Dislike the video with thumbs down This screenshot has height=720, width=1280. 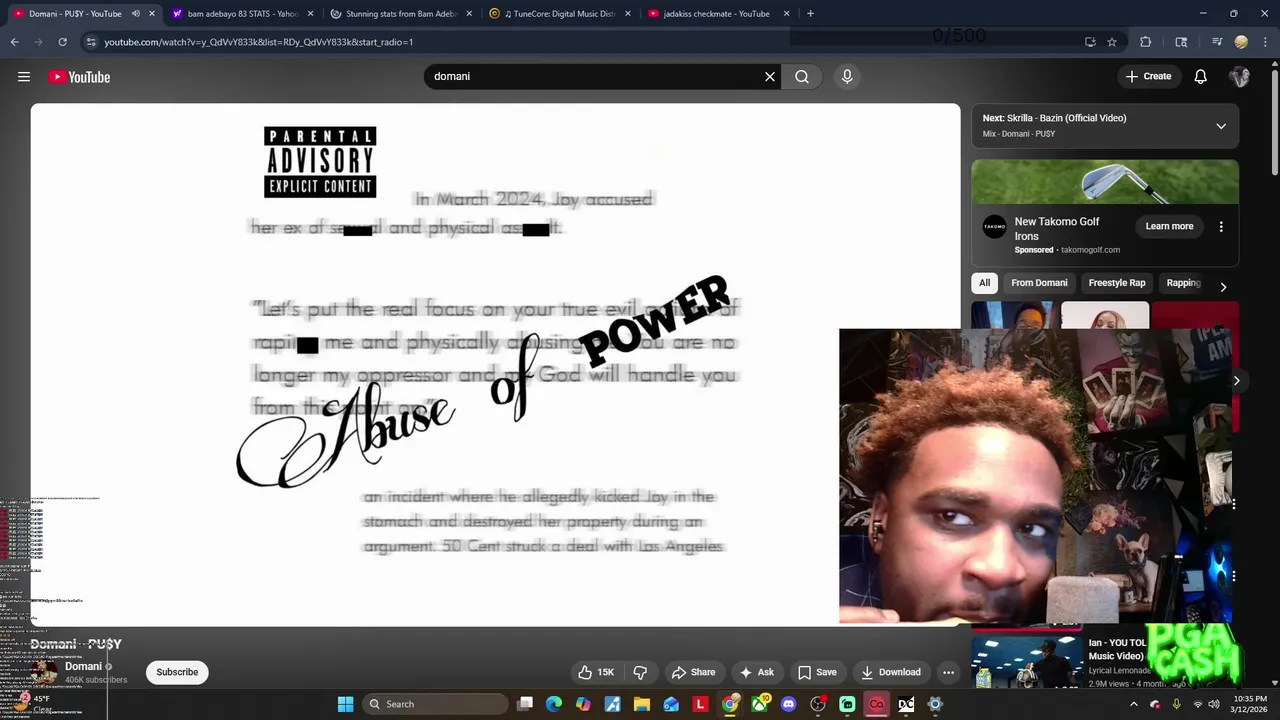(x=640, y=672)
